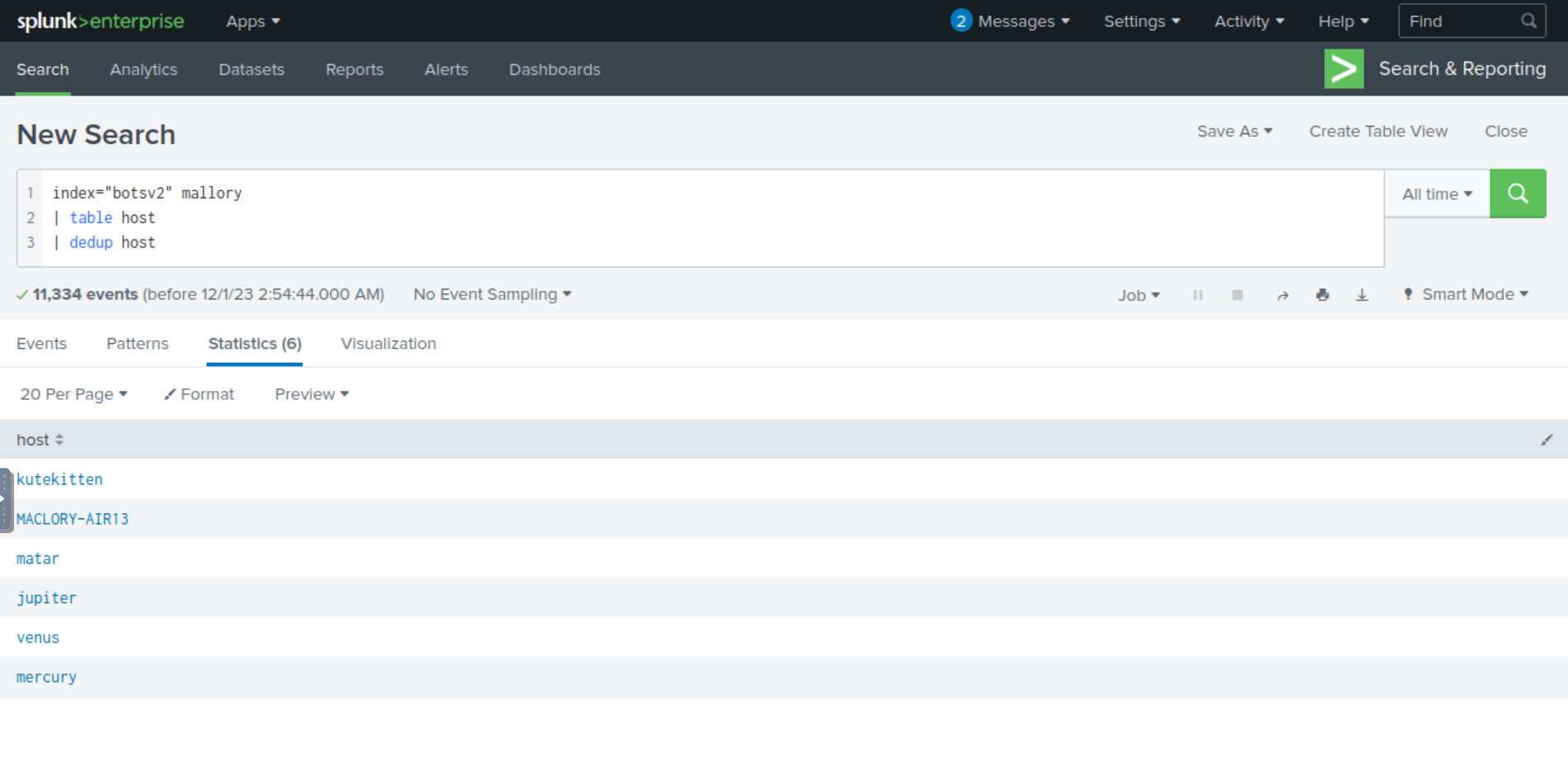Click the 'dedup' command in query
1568x771 pixels.
[90, 243]
